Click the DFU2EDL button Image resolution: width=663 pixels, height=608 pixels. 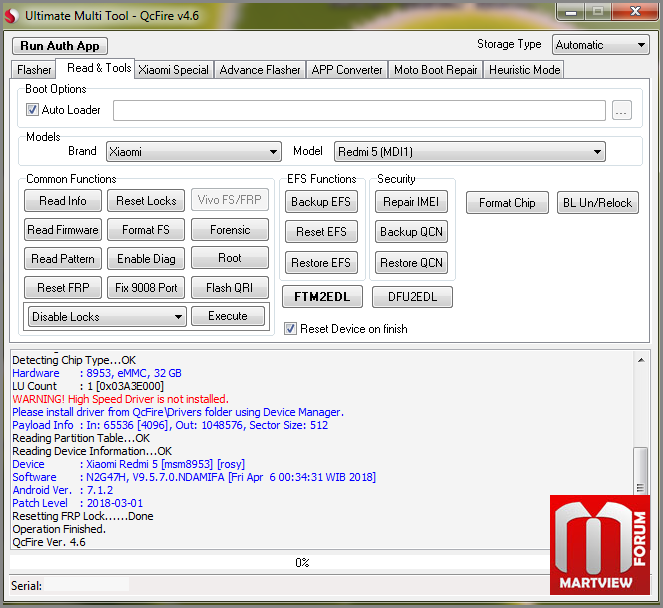(412, 297)
